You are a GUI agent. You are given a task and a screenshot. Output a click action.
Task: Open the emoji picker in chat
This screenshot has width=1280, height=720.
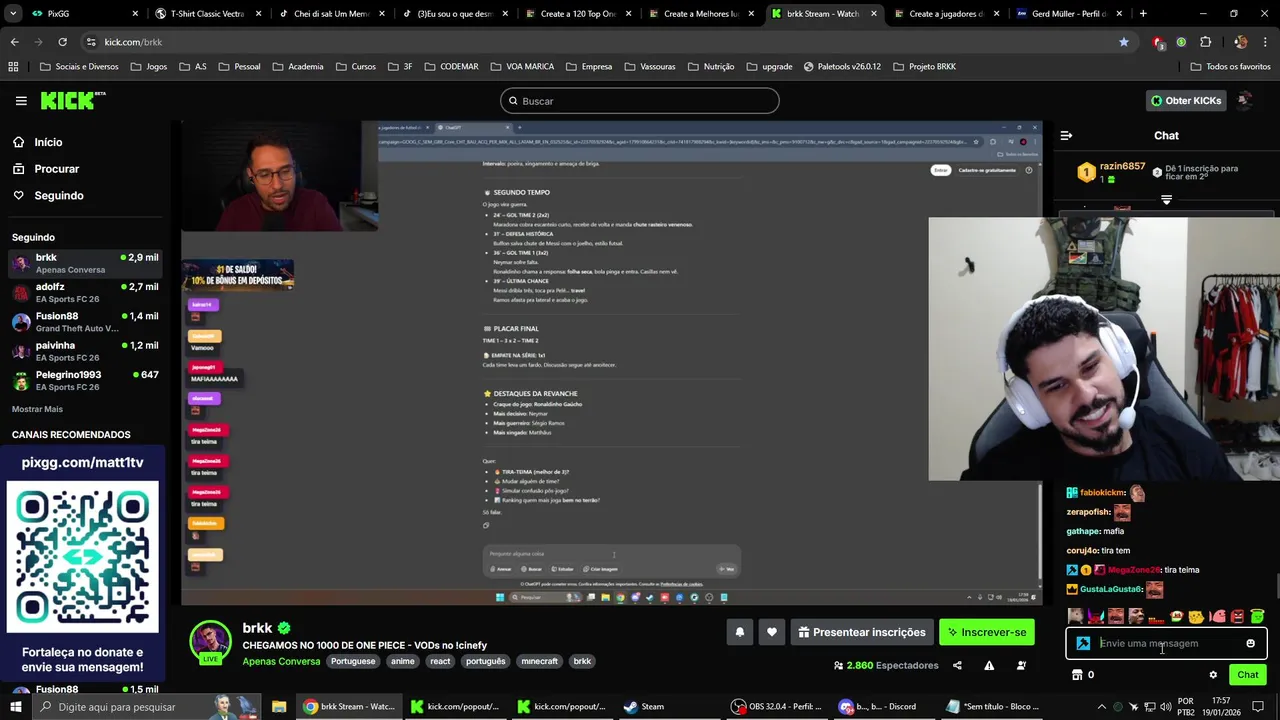[1250, 644]
